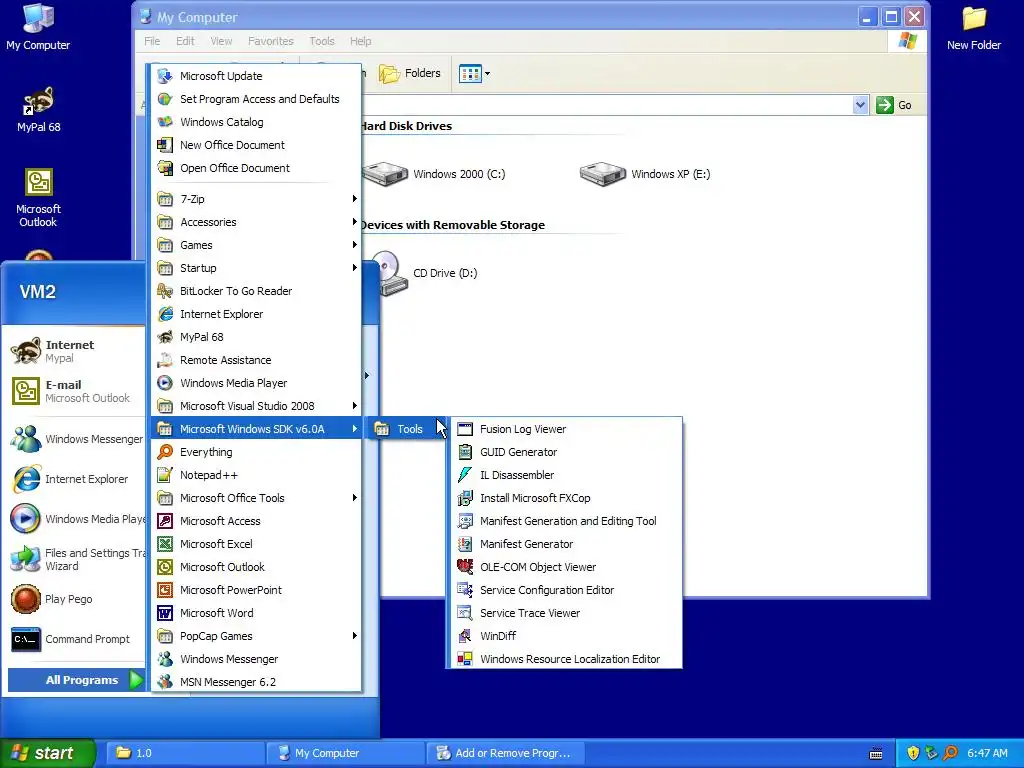Toggle the Folders pane button
This screenshot has height=768, width=1024.
409,73
